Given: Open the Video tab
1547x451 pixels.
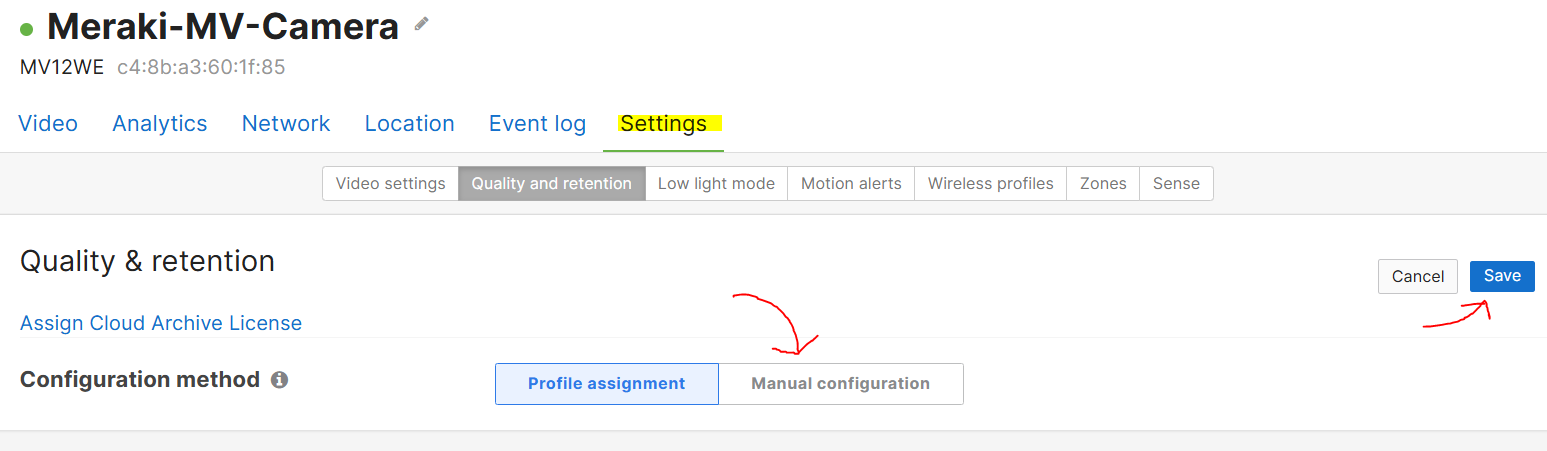Looking at the screenshot, I should [x=48, y=124].
